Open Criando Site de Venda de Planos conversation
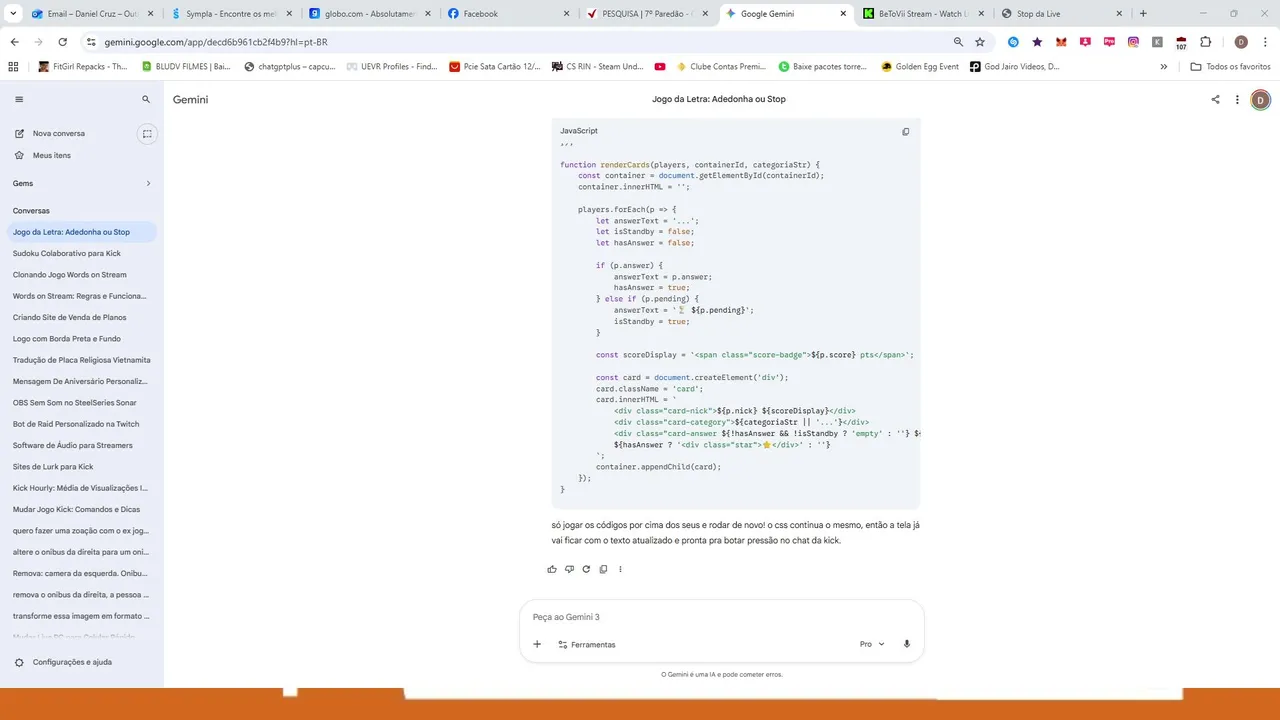1280x720 pixels. pos(80,317)
